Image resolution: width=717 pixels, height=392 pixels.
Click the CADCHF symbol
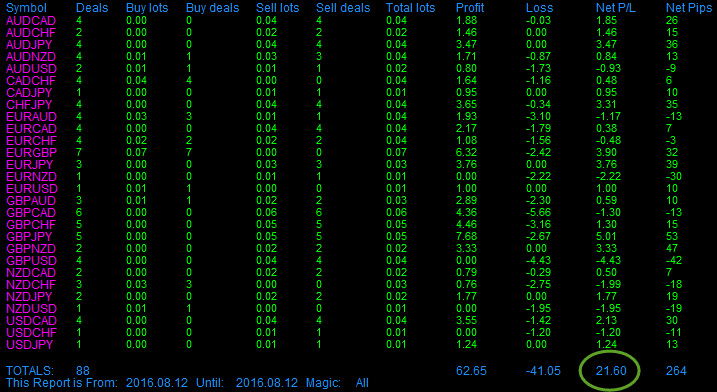(x=31, y=81)
